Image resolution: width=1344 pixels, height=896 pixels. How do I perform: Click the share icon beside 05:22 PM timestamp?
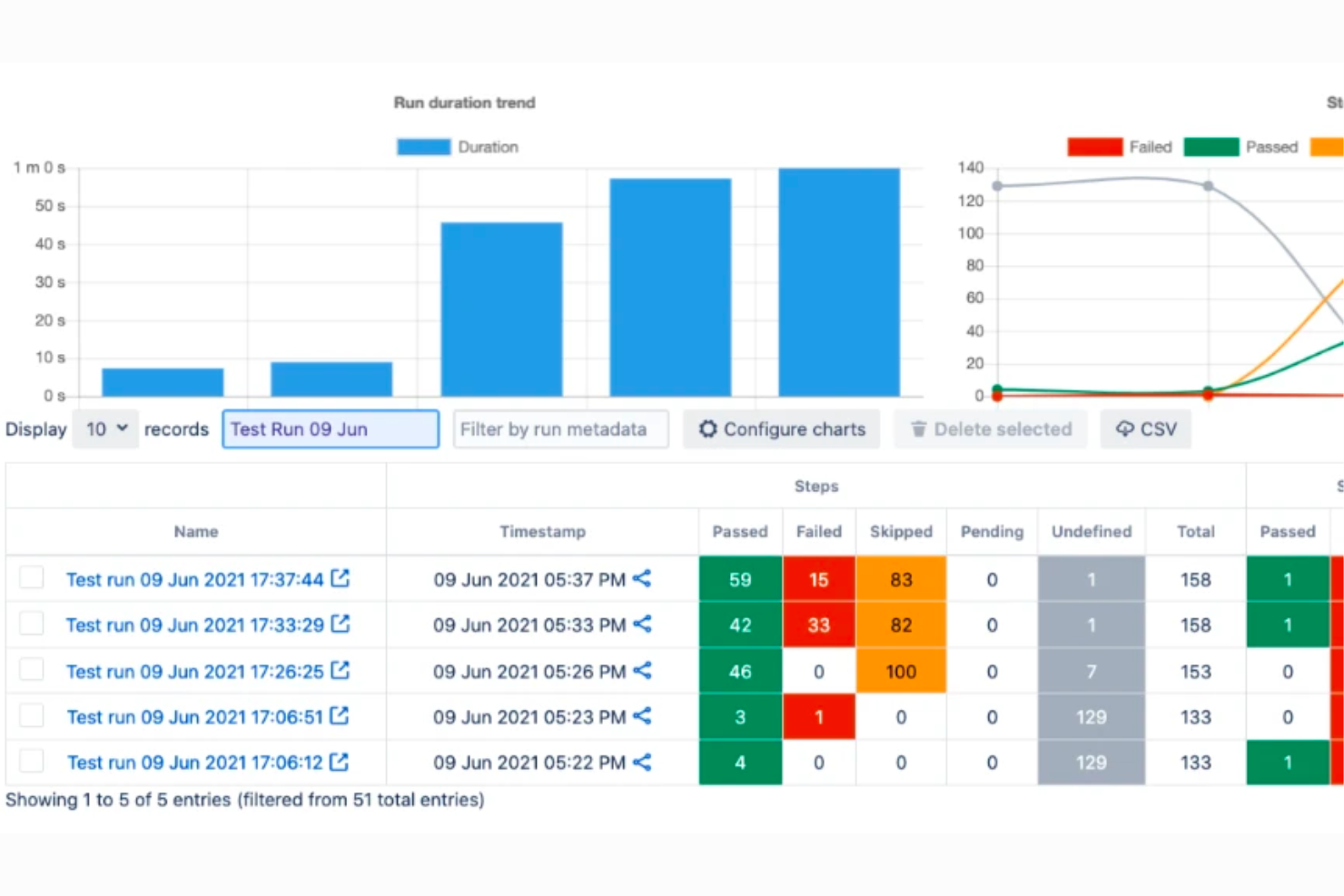click(642, 763)
